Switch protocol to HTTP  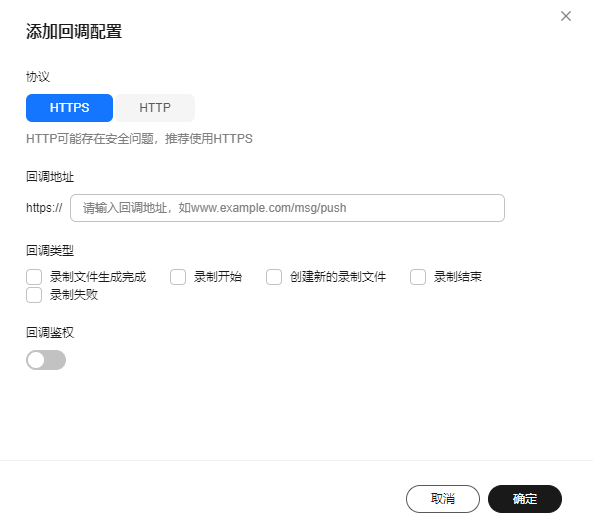coord(155,108)
